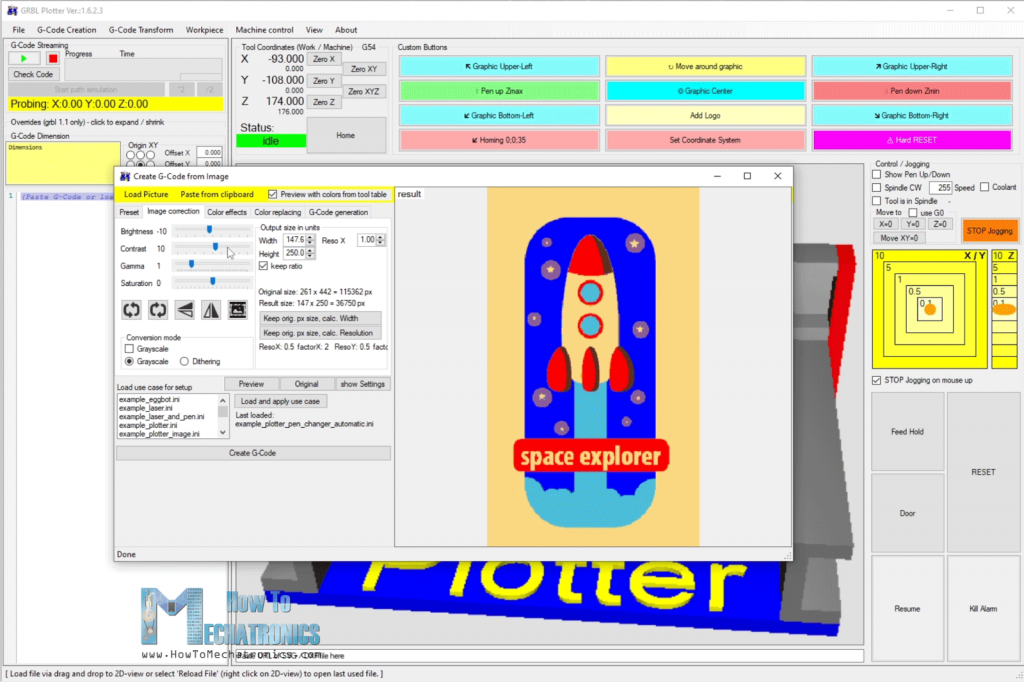Click the red stop streaming icon
Image resolution: width=1024 pixels, height=682 pixels.
click(x=53, y=58)
